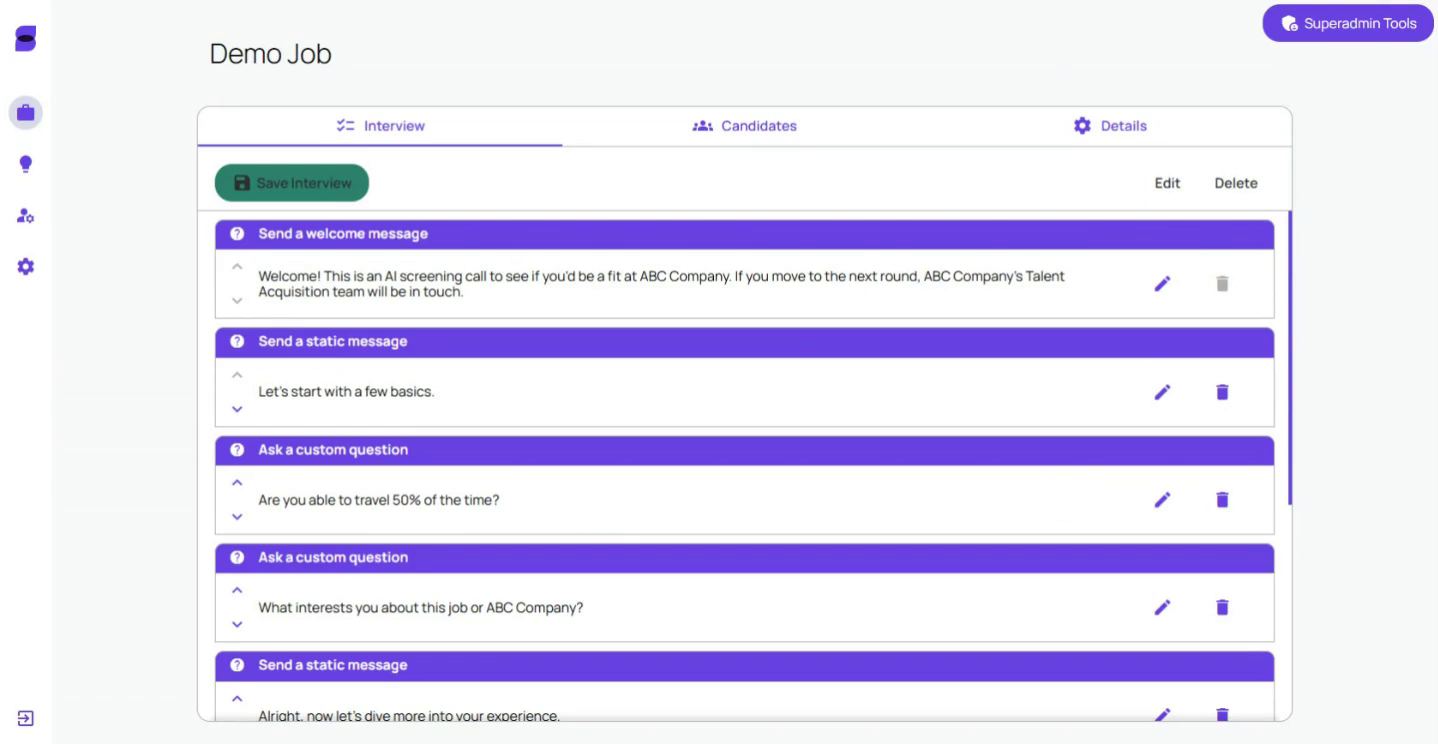Click the 'Demo Job' title

tap(270, 54)
